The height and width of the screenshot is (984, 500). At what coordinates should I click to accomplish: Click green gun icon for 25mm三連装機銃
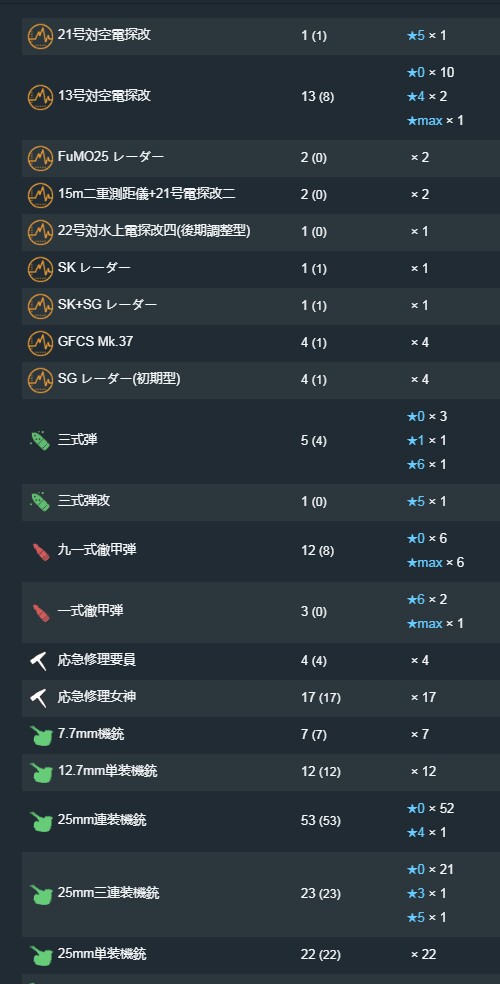tap(40, 894)
